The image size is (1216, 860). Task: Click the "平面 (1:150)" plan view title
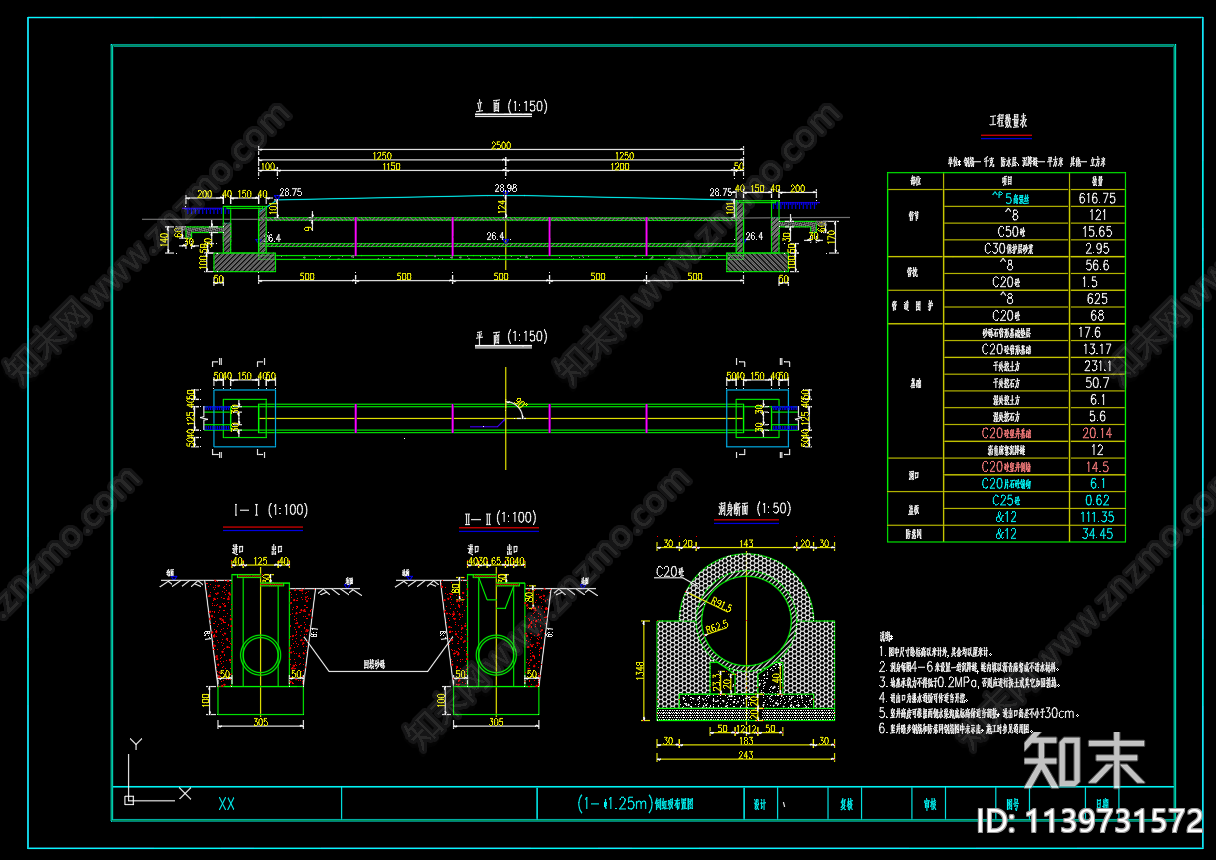click(x=511, y=337)
